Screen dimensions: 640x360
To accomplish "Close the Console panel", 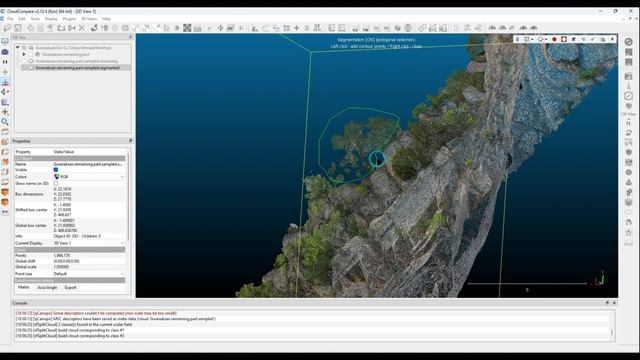I will click(x=614, y=303).
